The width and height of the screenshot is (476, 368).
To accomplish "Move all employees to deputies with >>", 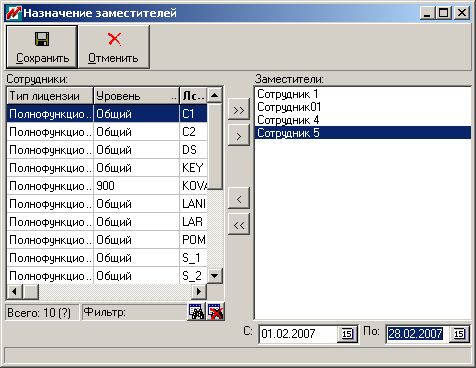I will pyautogui.click(x=239, y=109).
